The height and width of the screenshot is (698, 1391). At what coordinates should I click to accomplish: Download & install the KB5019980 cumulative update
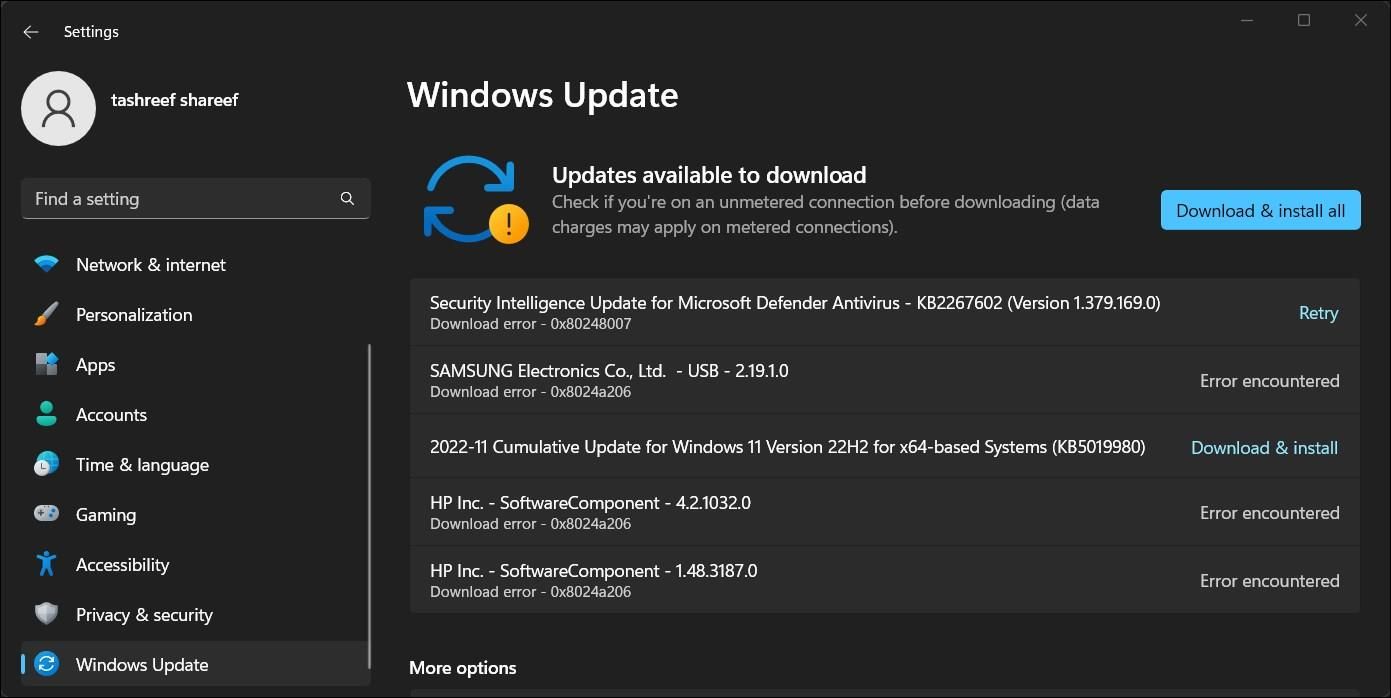tap(1264, 448)
